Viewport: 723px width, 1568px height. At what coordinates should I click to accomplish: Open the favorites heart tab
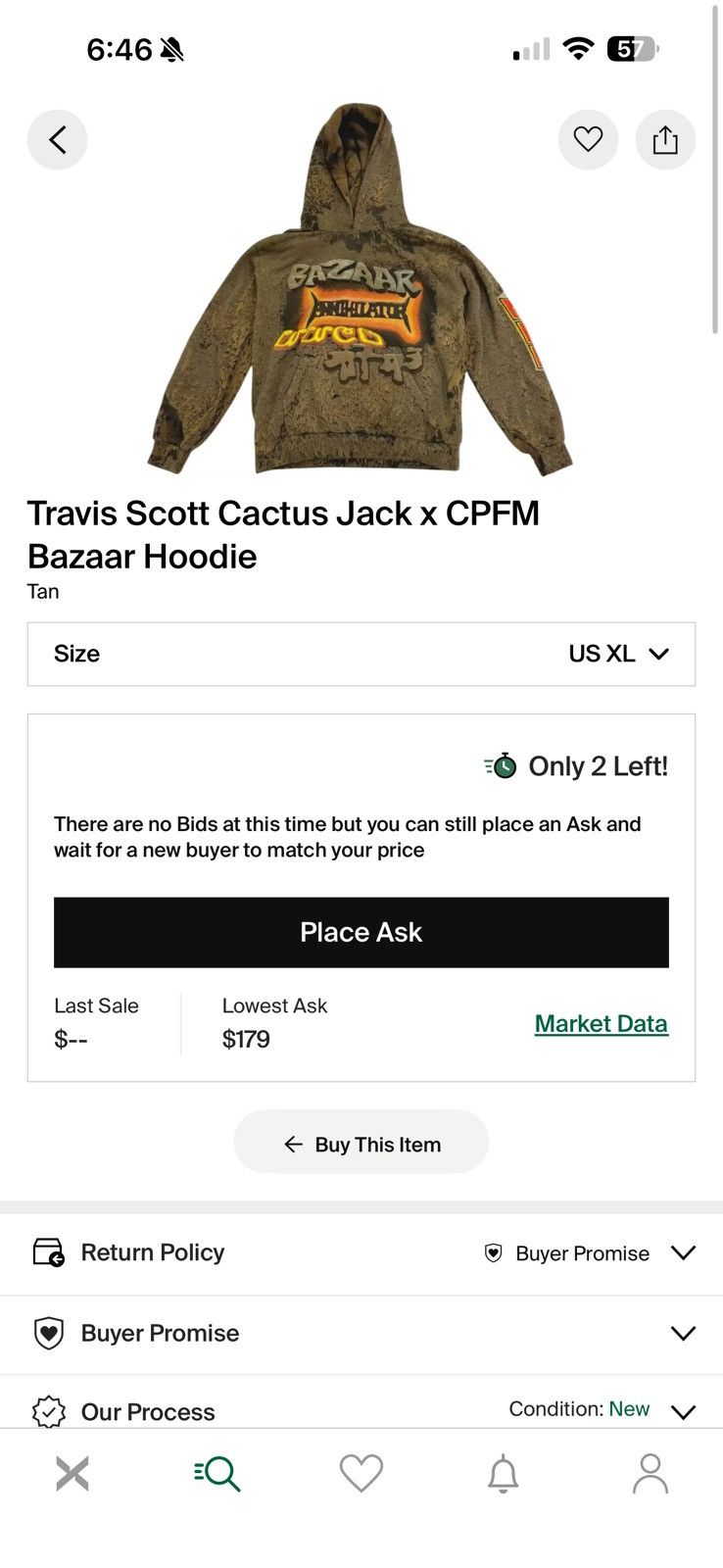coord(361,1473)
